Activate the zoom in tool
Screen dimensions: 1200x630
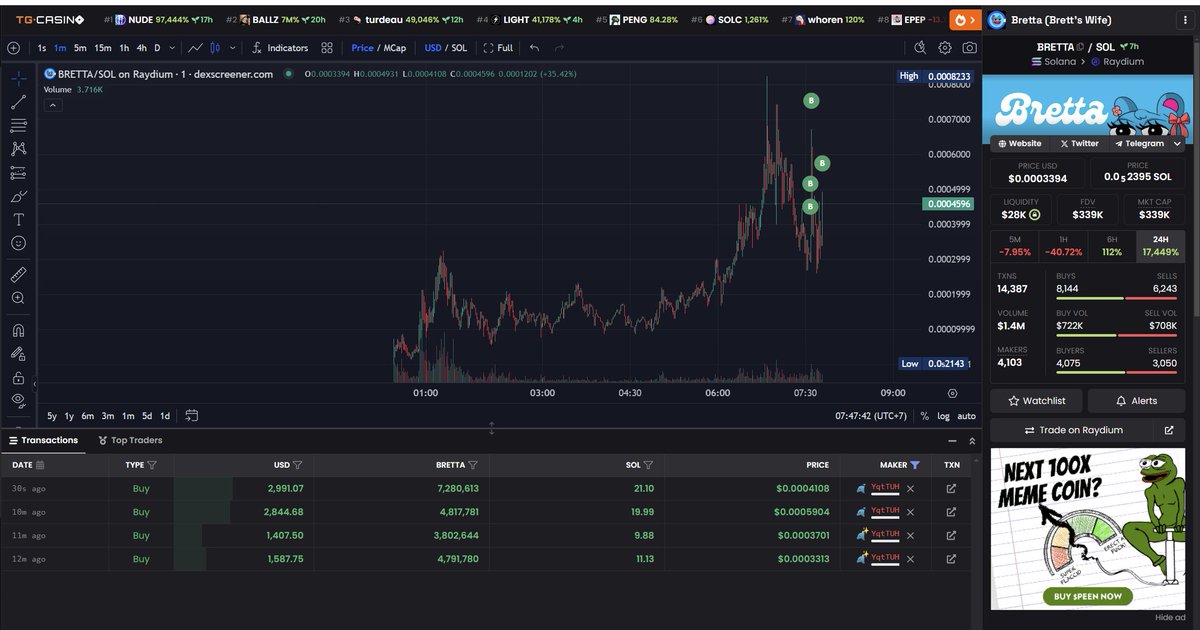[18, 298]
